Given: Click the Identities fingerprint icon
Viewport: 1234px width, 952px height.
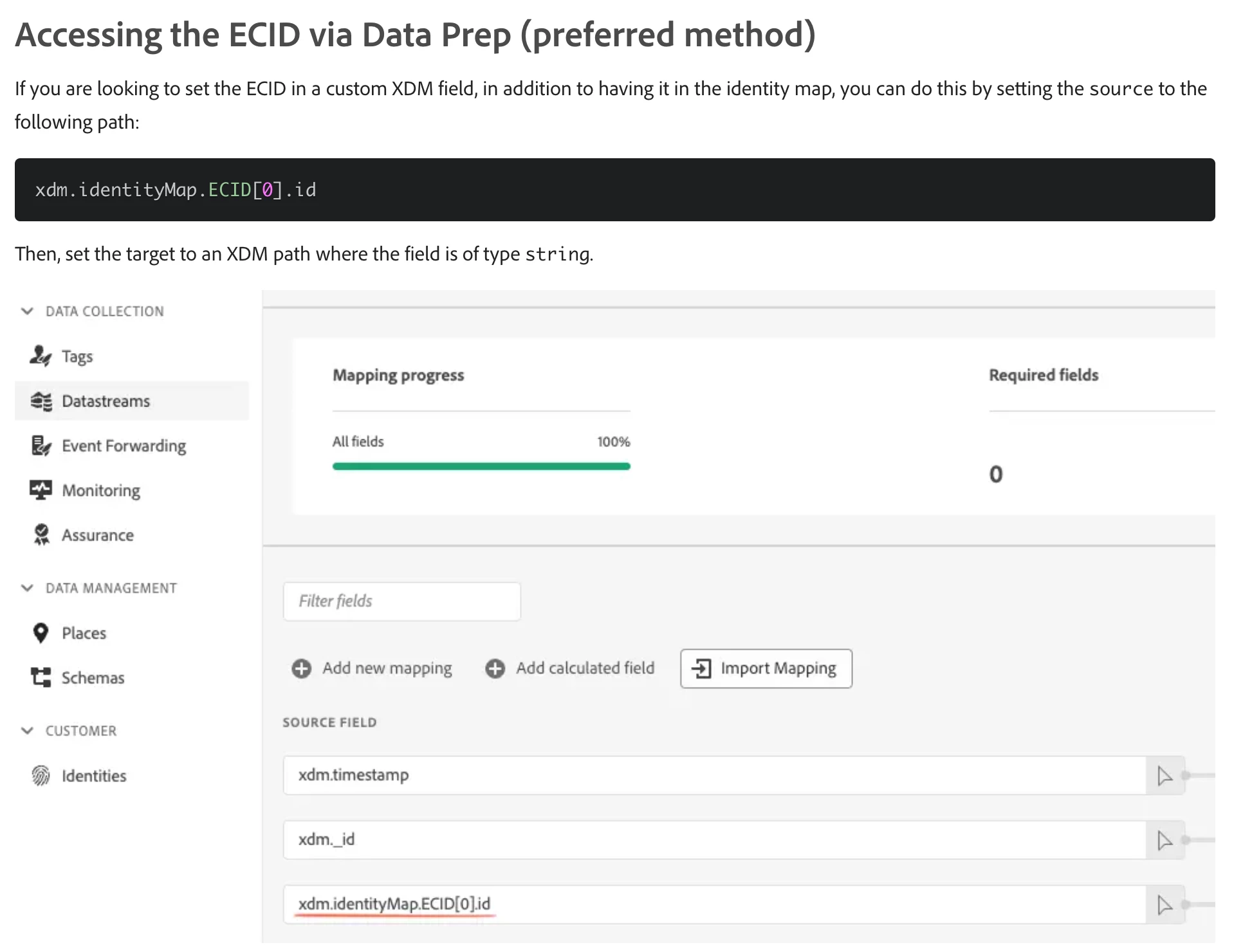Looking at the screenshot, I should click(x=41, y=776).
